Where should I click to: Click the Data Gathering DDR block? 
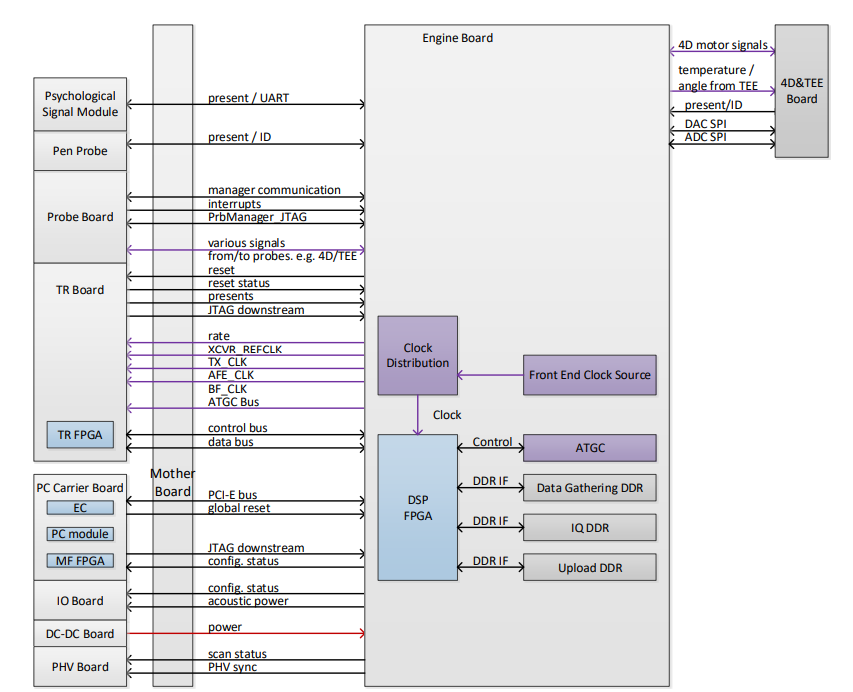pos(590,488)
